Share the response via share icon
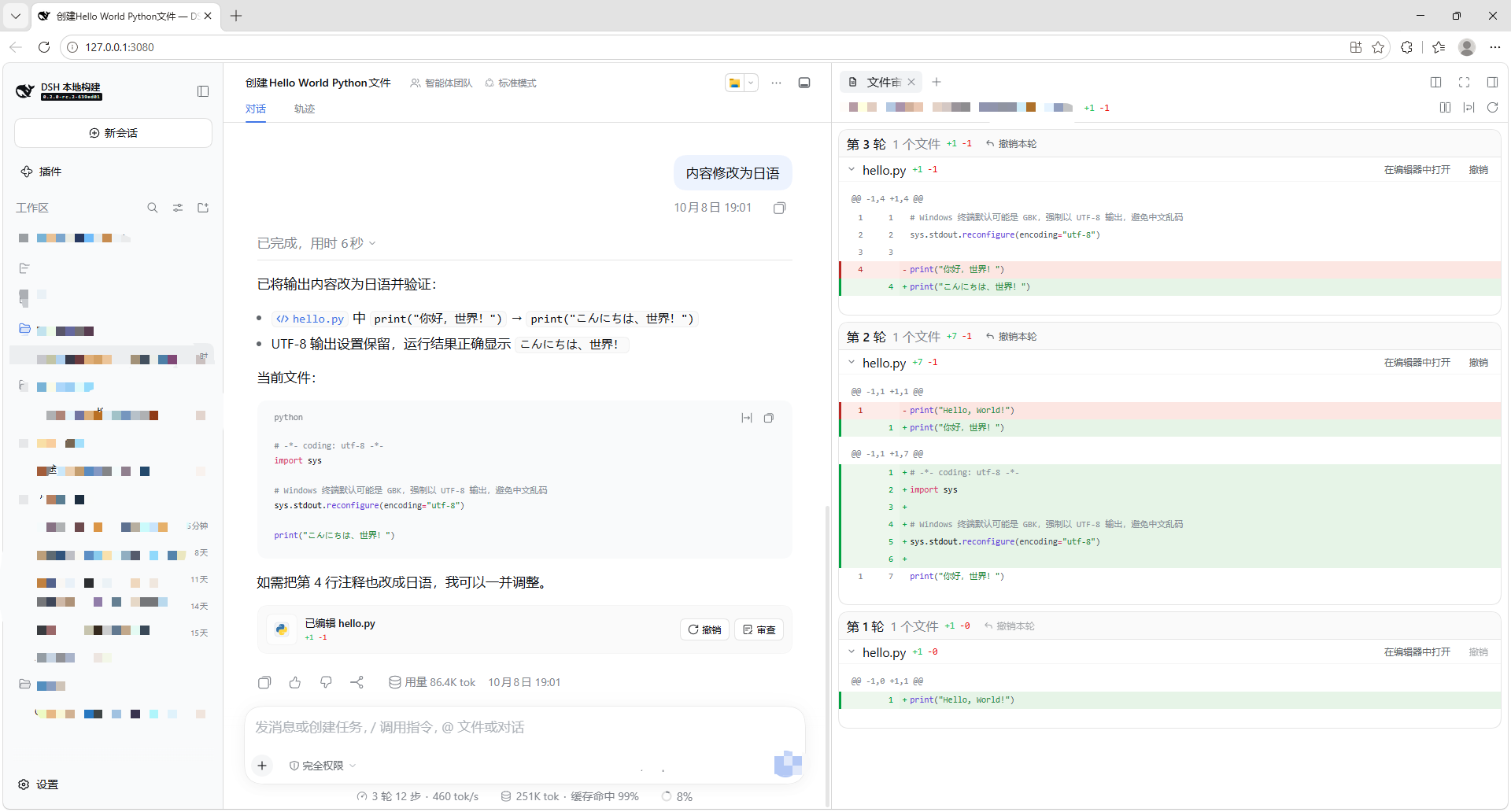 357,682
